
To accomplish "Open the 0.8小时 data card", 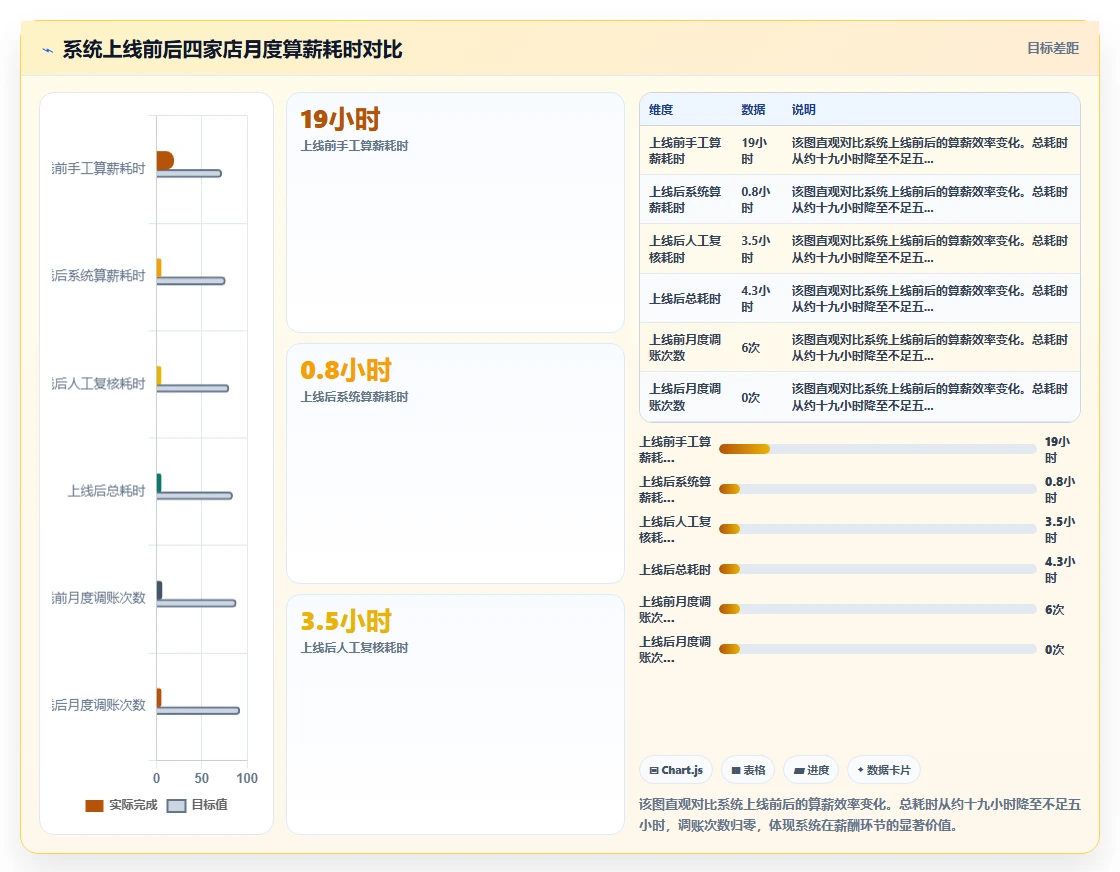I will pos(456,463).
